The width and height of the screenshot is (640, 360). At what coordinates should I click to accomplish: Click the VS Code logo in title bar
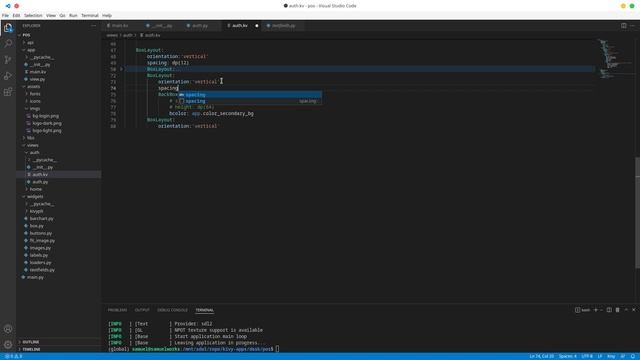click(x=8, y=6)
